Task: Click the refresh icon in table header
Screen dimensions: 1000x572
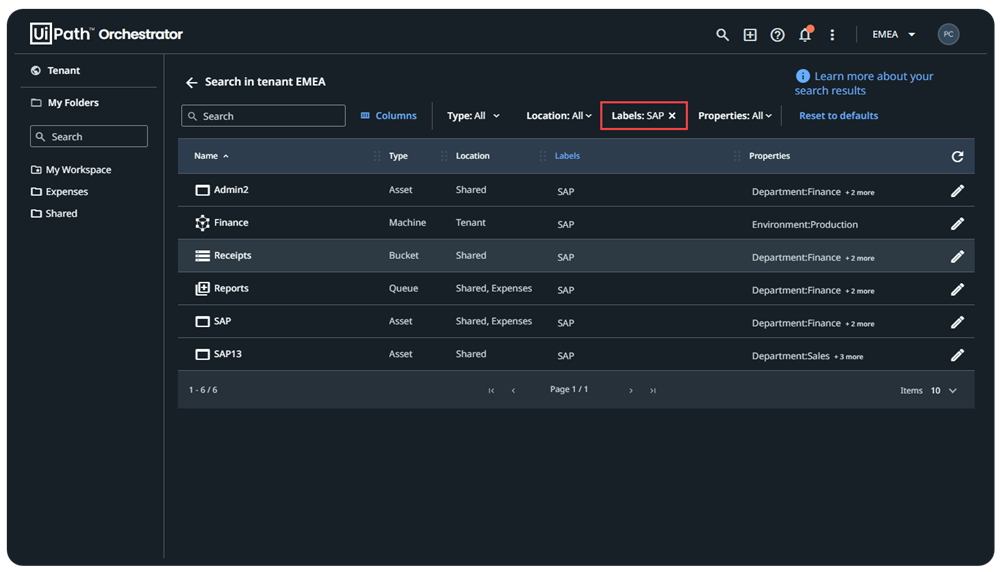Action: (x=957, y=157)
